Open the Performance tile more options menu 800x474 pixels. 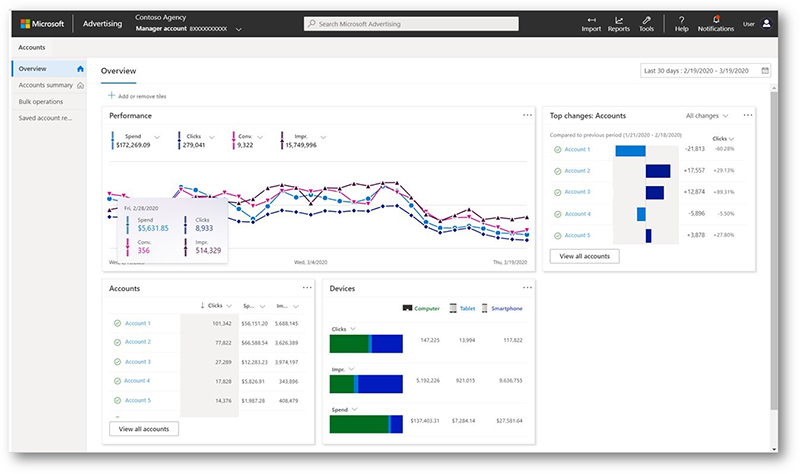point(527,115)
